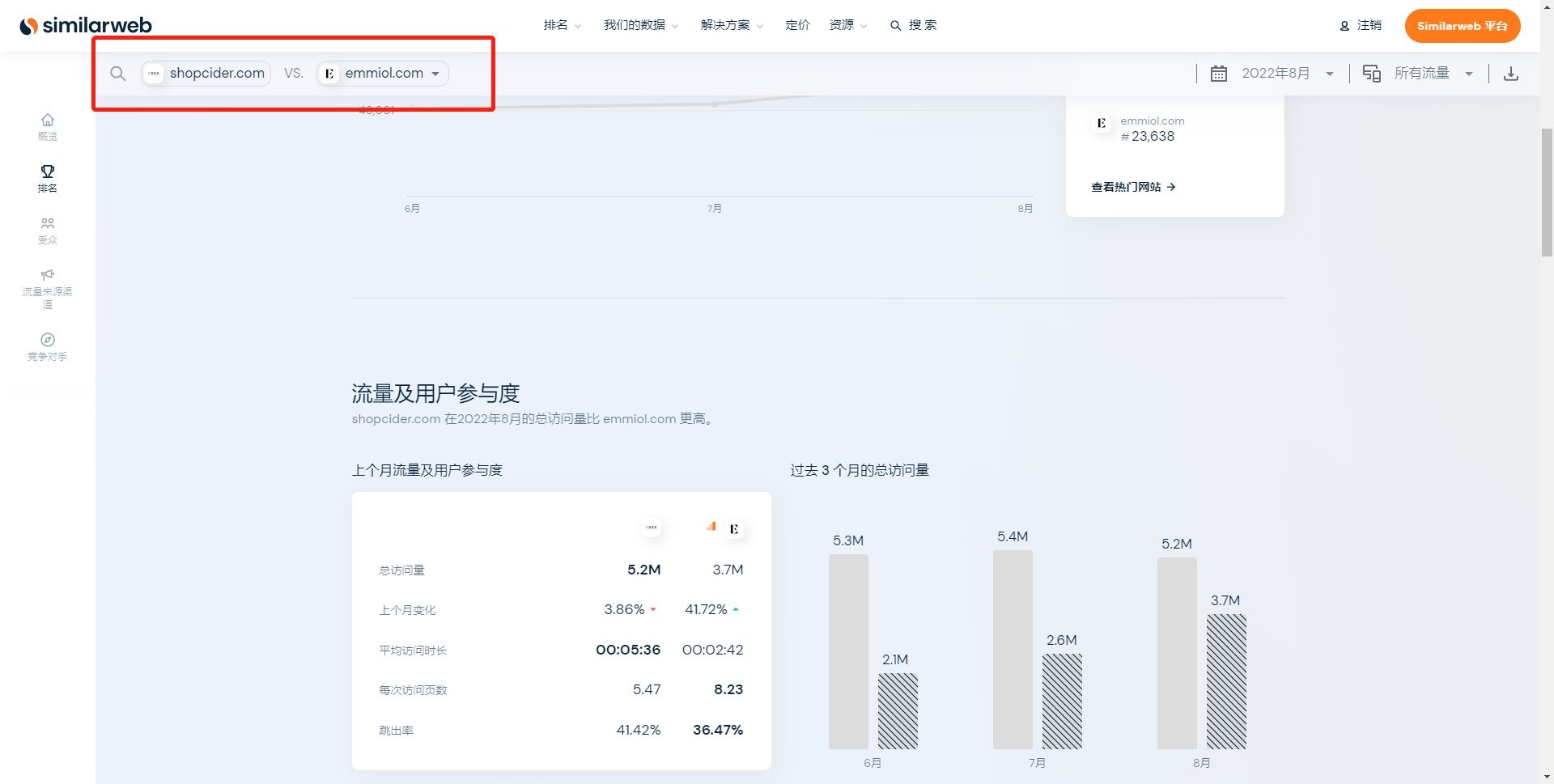1554x784 pixels.
Task: Click the user account icon beside 注销
Action: click(x=1344, y=26)
